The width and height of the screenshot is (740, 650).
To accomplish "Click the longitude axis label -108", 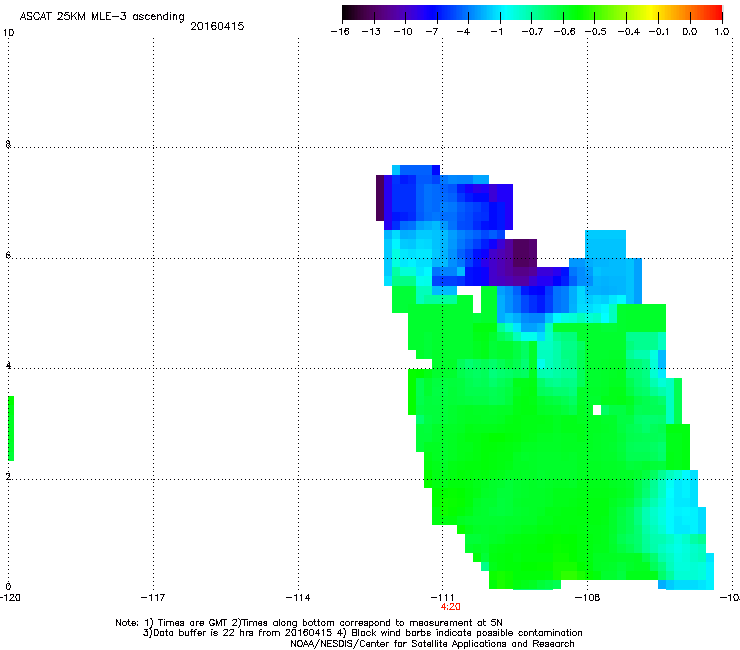I will [x=588, y=598].
